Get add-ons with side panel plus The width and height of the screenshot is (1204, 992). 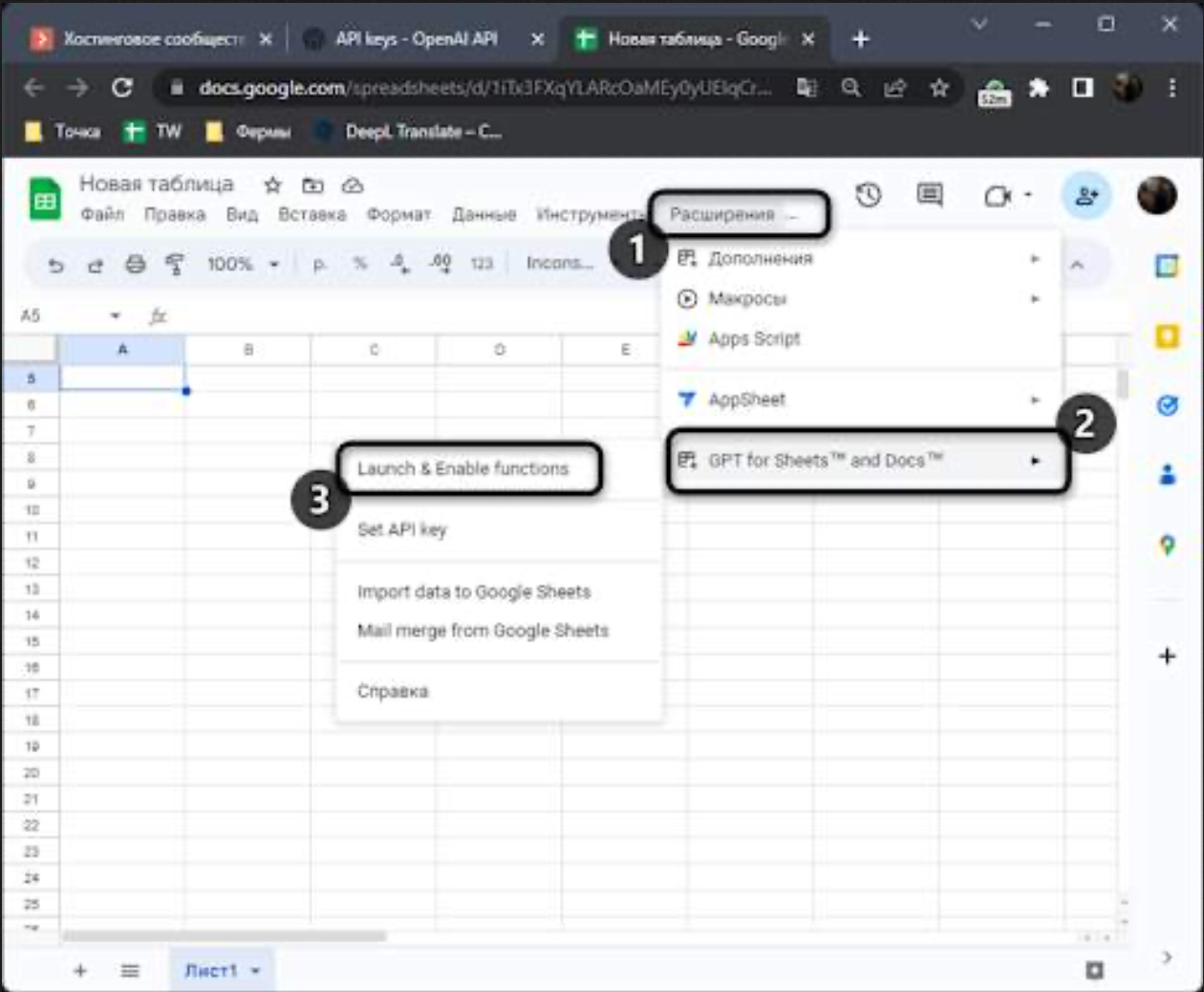tap(1166, 657)
